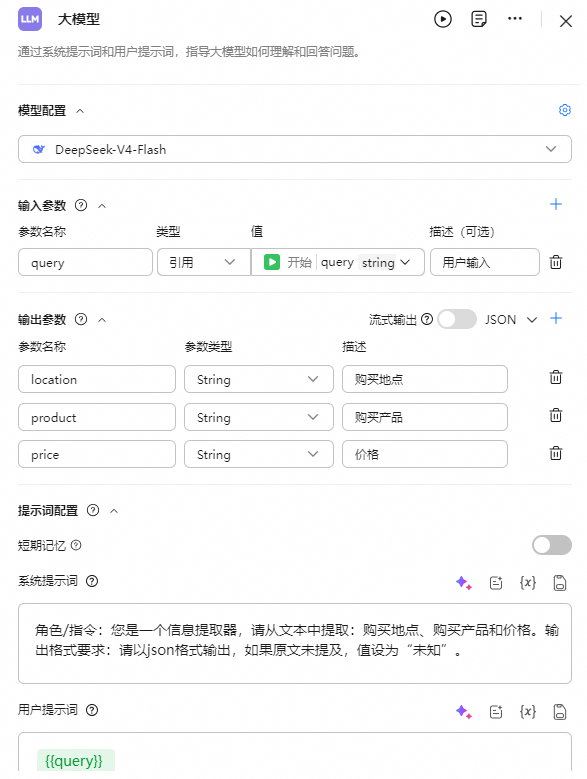Image resolution: width=587 pixels, height=779 pixels.
Task: Open the DeepSeek-V4-Flash model dropdown
Action: [x=295, y=149]
